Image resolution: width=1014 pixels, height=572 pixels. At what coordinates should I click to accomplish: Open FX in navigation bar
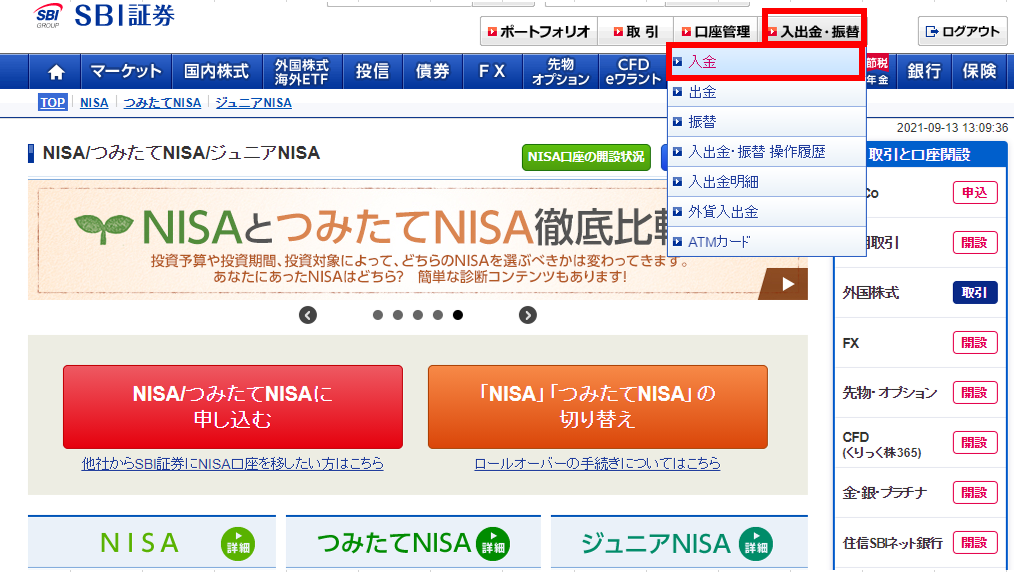click(492, 72)
